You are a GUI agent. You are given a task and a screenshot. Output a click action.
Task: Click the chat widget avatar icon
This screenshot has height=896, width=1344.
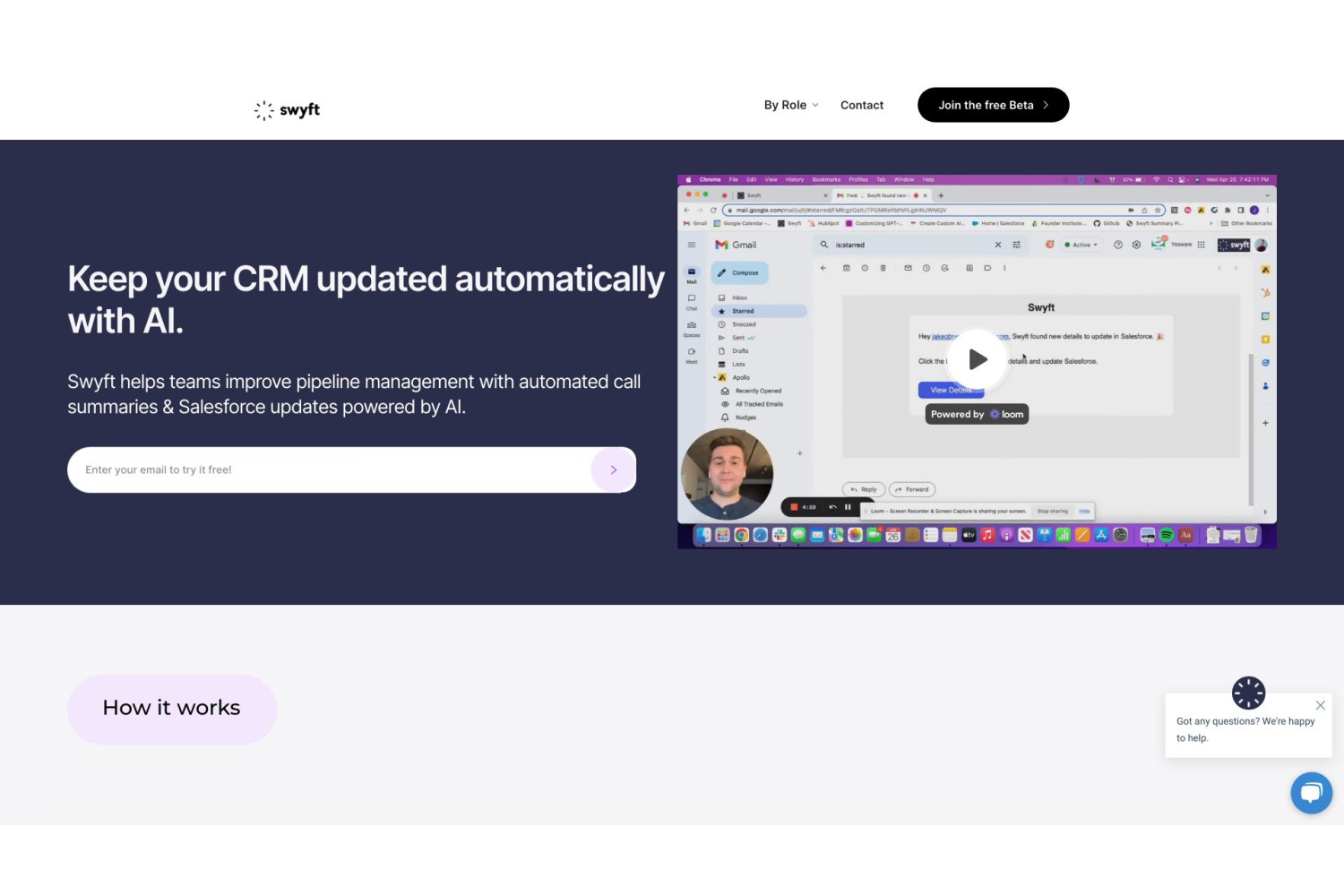[1248, 693]
